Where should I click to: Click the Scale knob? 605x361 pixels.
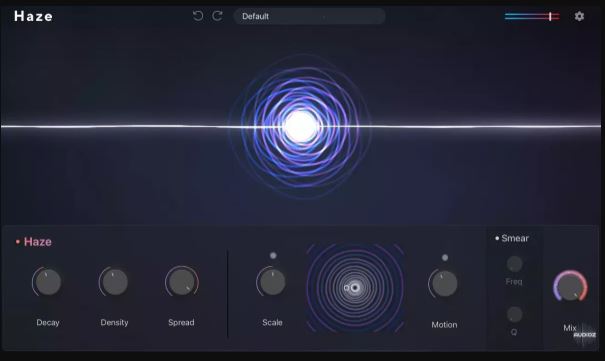[272, 282]
